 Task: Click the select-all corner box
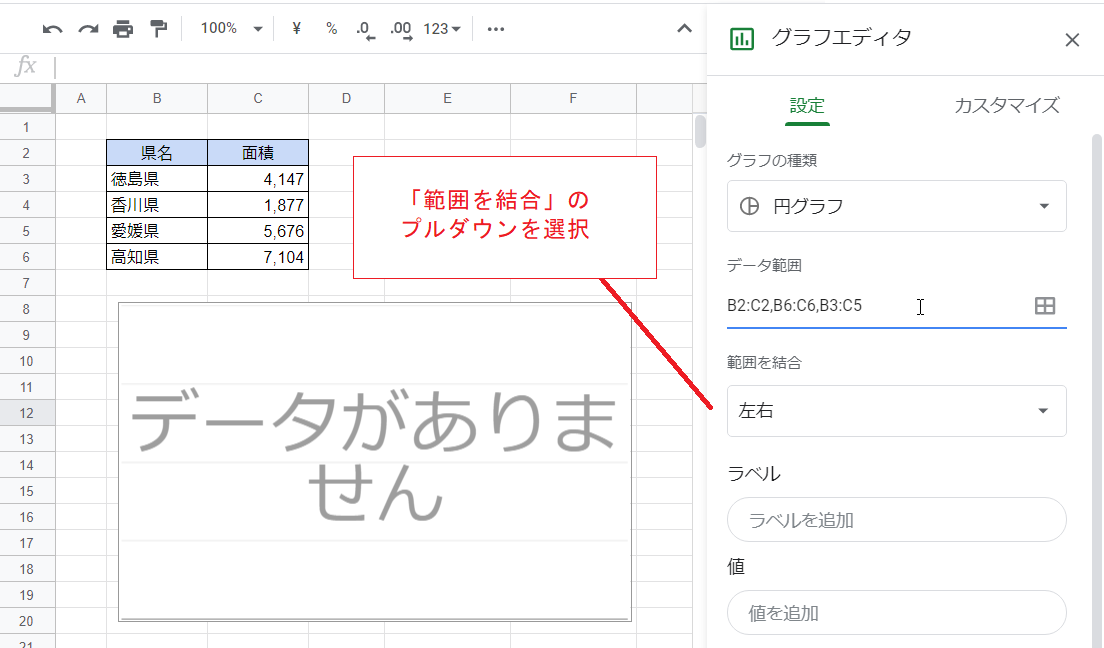[27, 99]
